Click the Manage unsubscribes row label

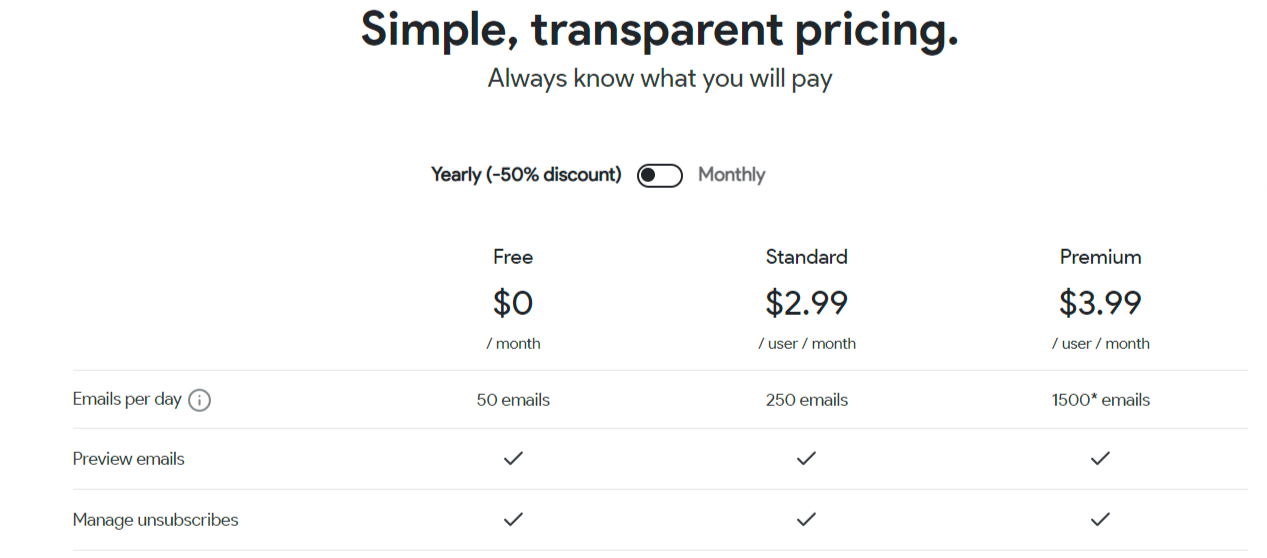155,520
